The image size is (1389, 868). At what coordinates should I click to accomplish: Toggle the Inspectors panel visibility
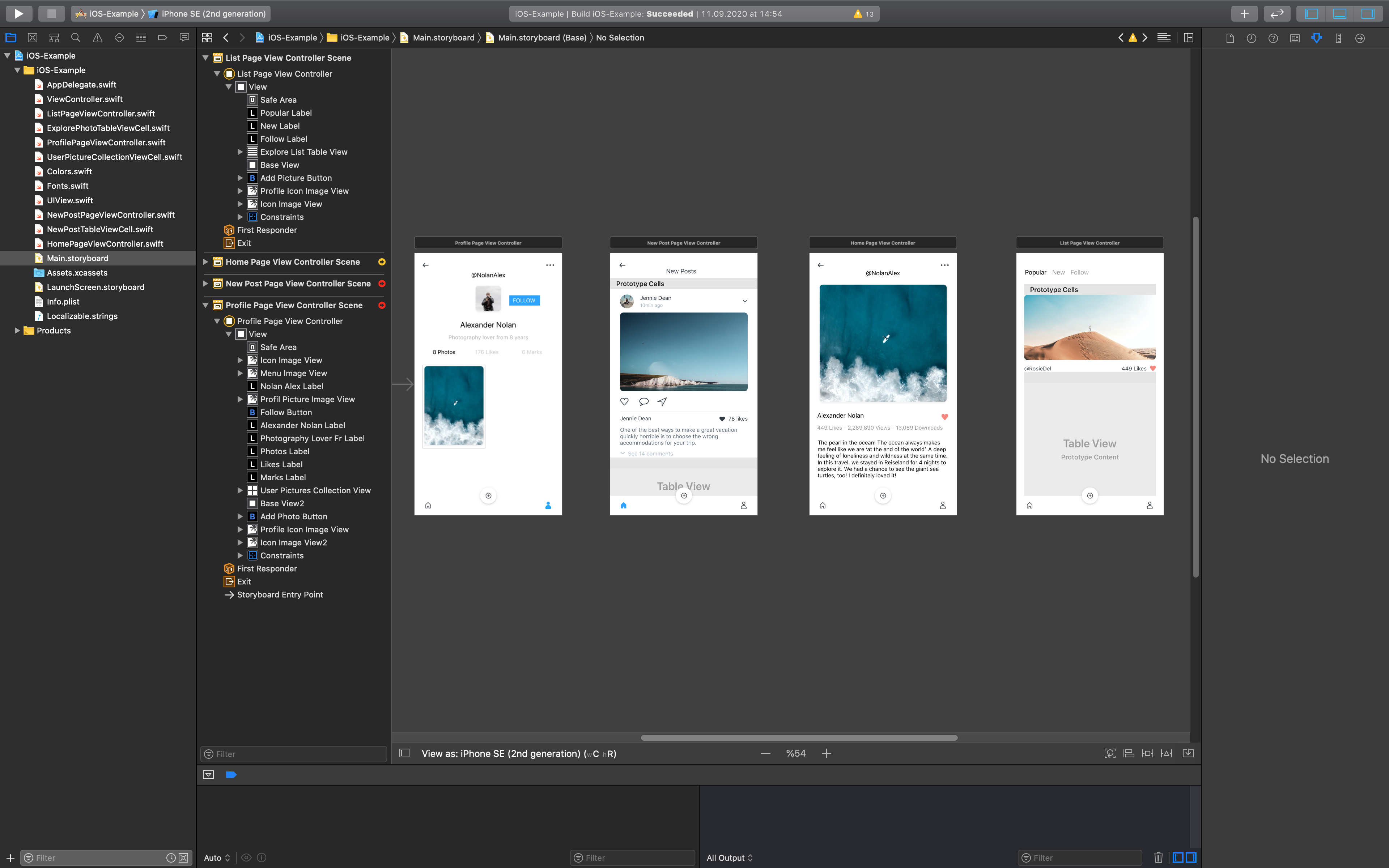[x=1368, y=14]
